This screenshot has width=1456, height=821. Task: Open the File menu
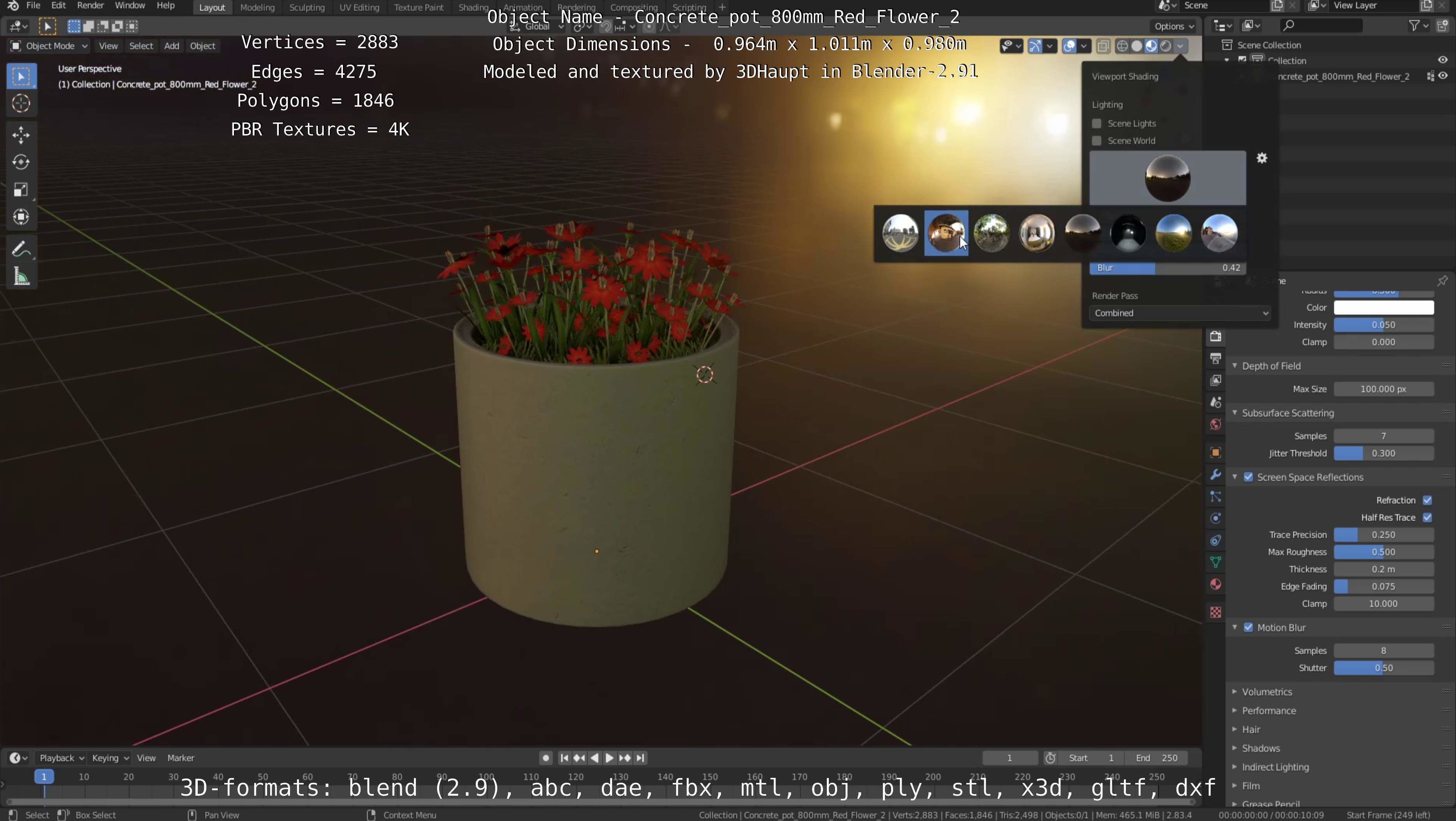coord(33,6)
